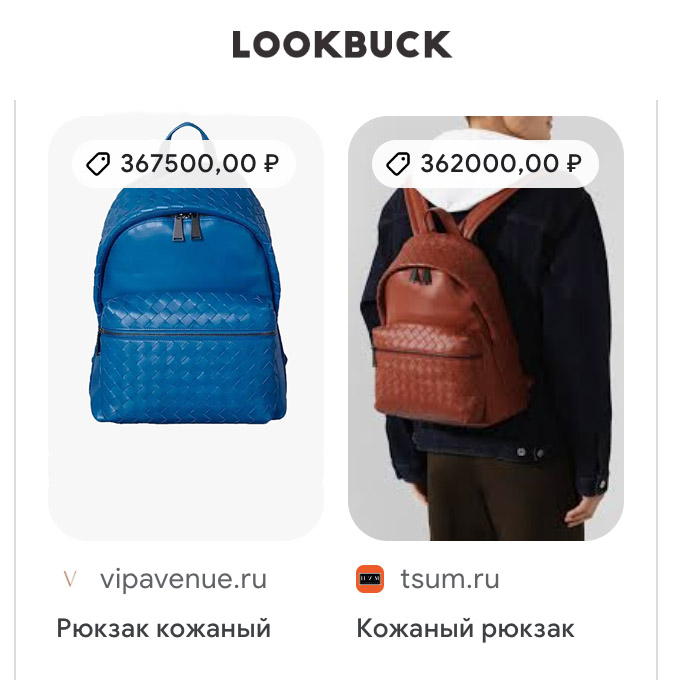Viewport: 674px width, 680px height.
Task: Select the 362000,00 ₽ price badge text
Action: pos(501,164)
